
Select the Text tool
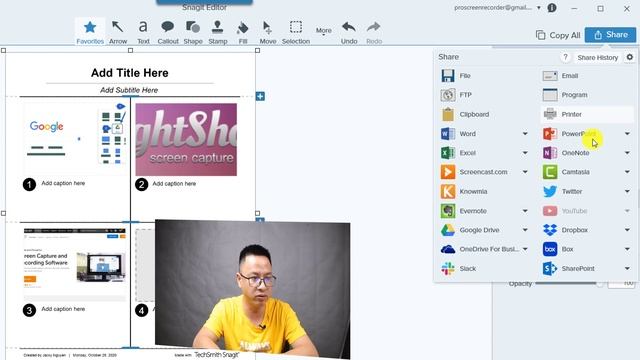coord(143,32)
